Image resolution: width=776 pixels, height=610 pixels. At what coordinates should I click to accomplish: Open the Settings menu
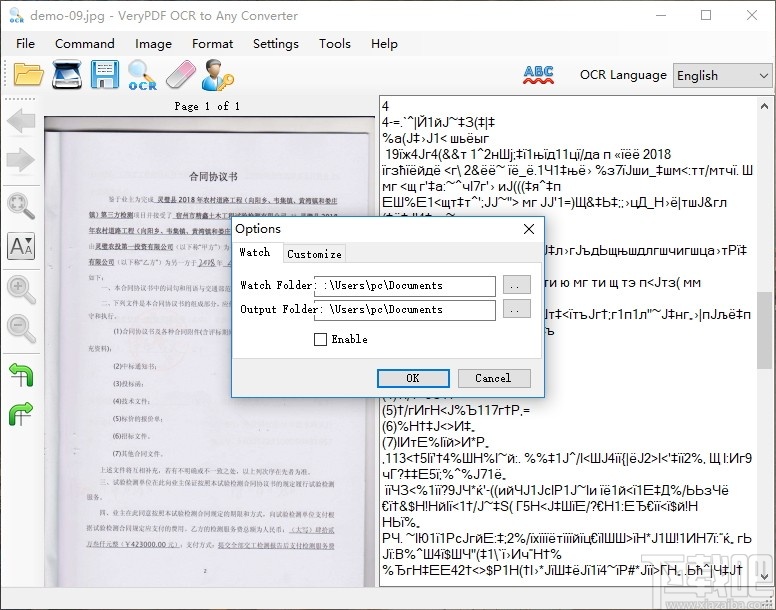(276, 44)
